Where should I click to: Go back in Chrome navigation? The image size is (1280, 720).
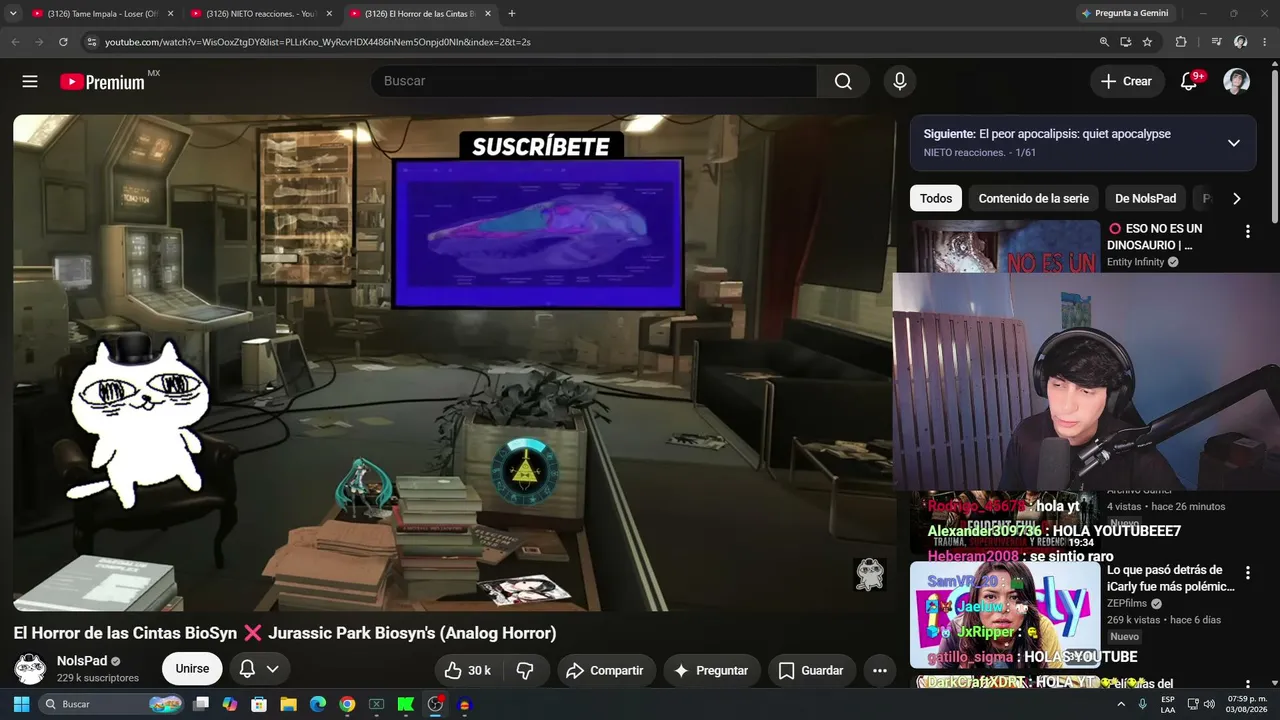15,42
